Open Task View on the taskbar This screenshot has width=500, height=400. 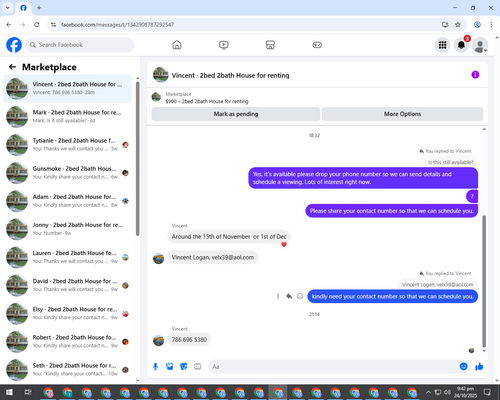(x=28, y=392)
